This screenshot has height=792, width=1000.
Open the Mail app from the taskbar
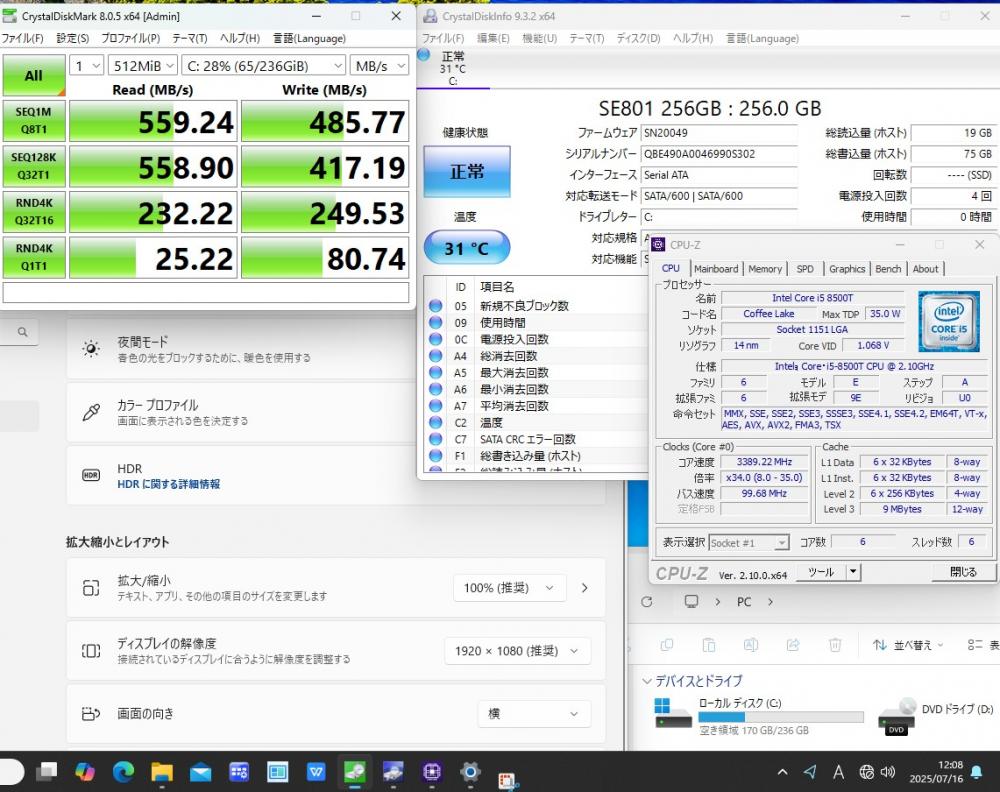pyautogui.click(x=200, y=772)
